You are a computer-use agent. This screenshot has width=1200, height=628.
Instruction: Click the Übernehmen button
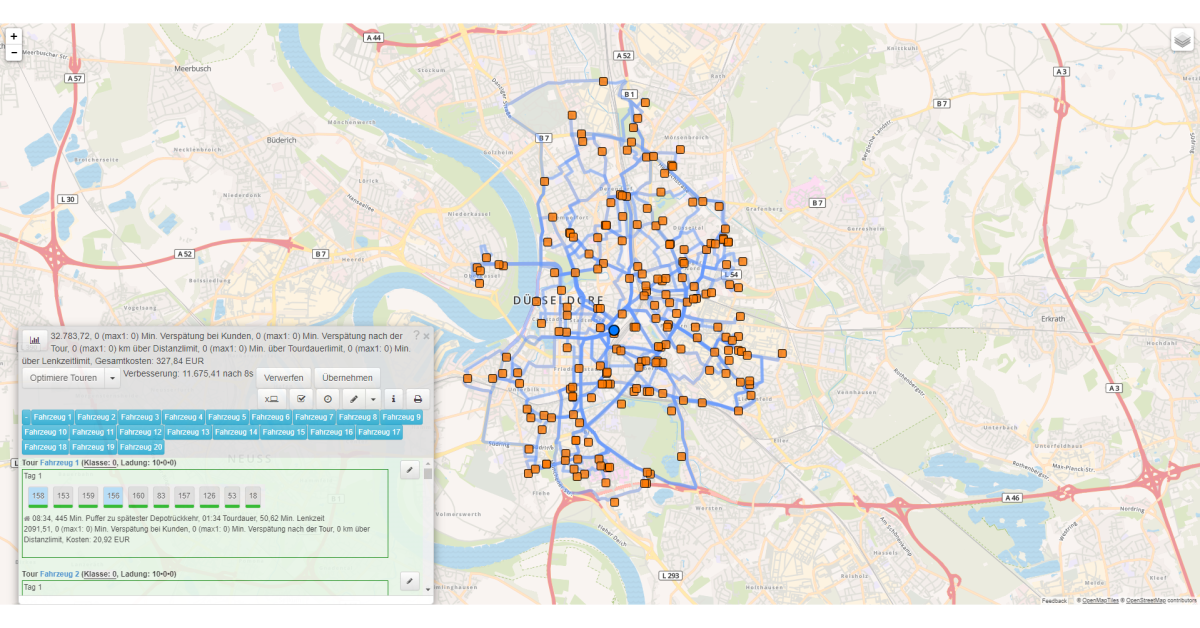[347, 378]
